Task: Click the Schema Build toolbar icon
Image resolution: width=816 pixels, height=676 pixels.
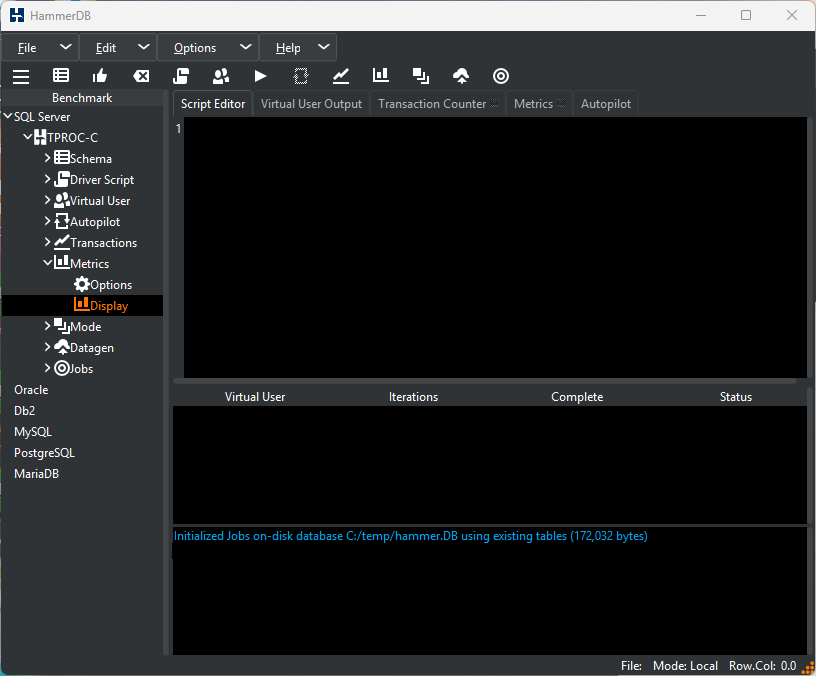Action: 61,76
